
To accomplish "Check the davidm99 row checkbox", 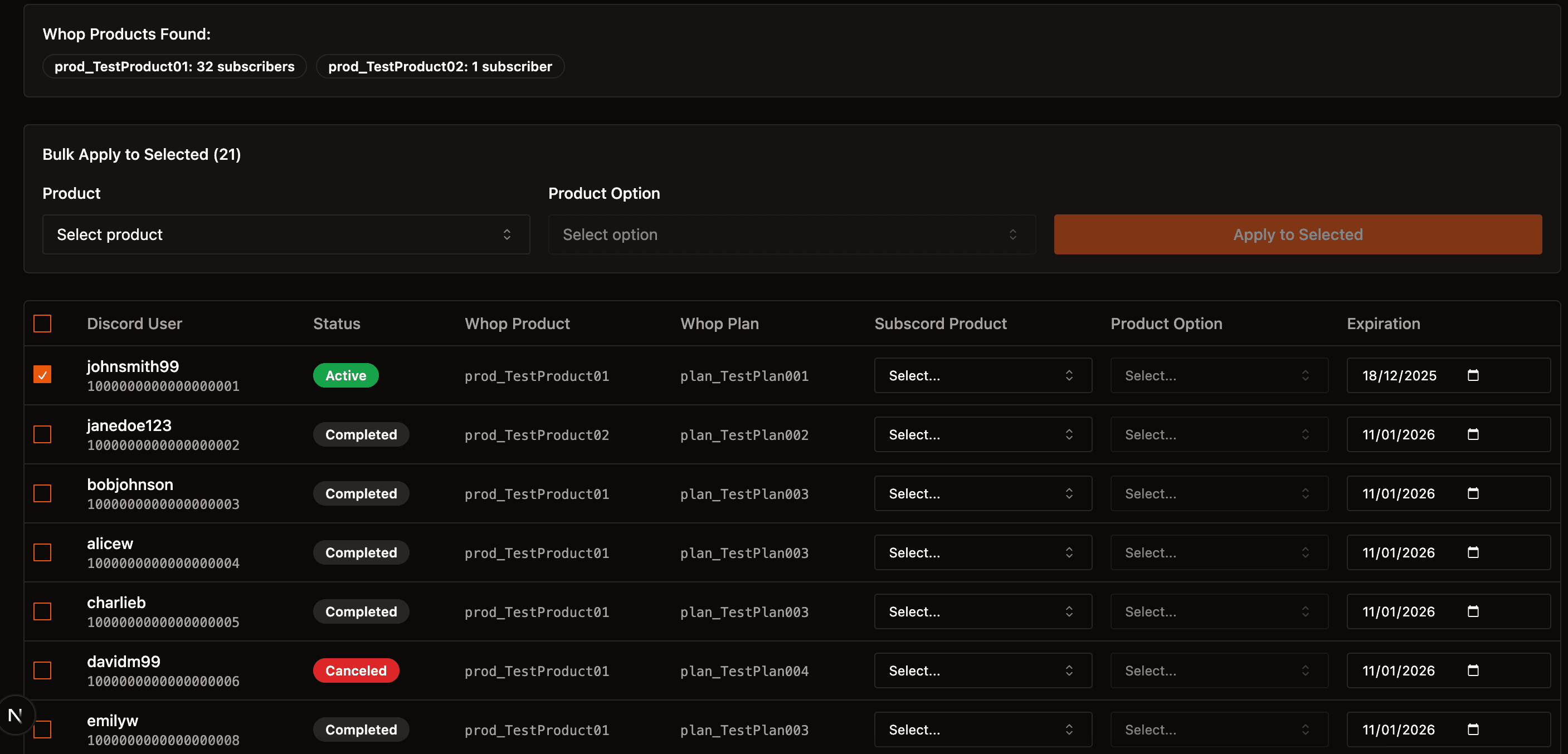I will click(42, 670).
